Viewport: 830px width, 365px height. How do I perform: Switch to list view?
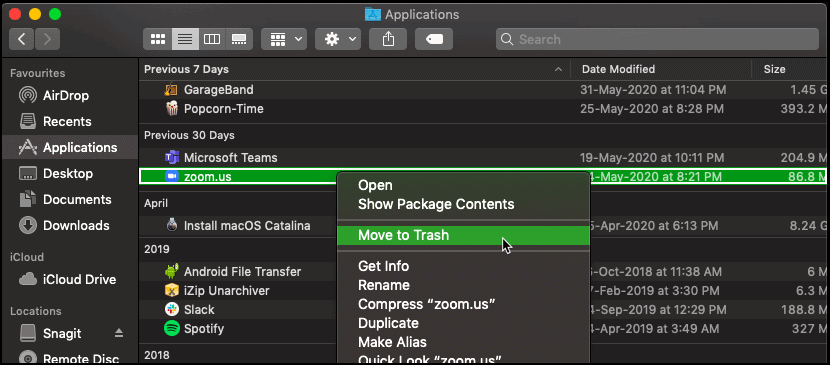[x=185, y=39]
